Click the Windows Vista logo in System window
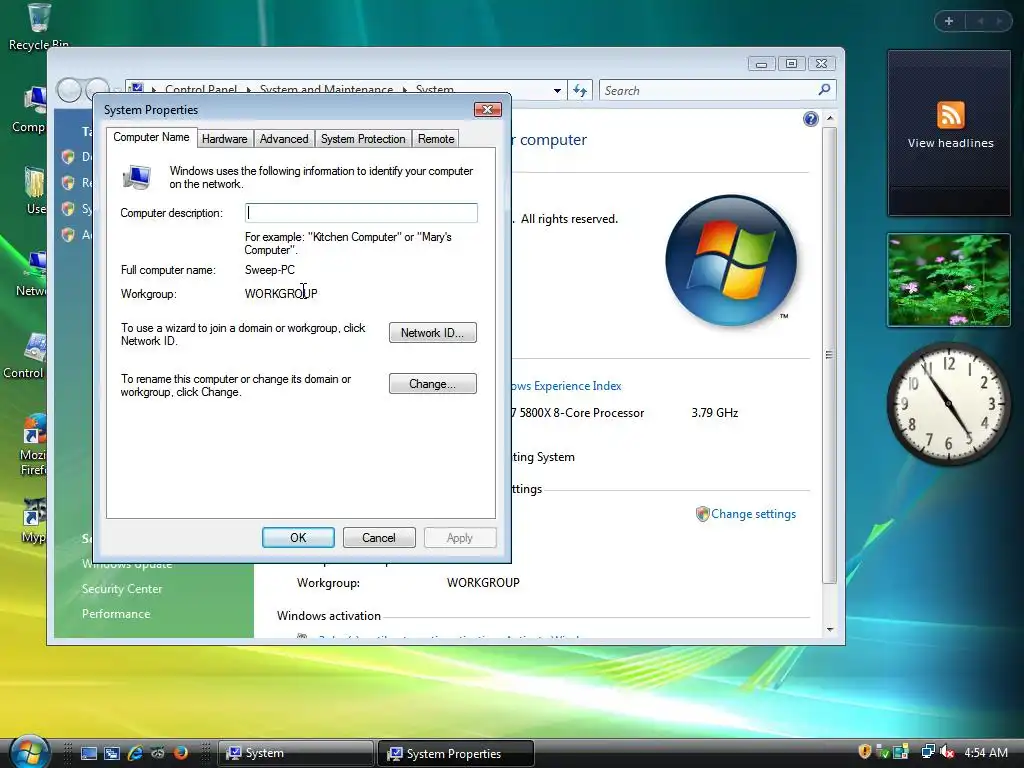Viewport: 1024px width, 768px height. tap(731, 260)
